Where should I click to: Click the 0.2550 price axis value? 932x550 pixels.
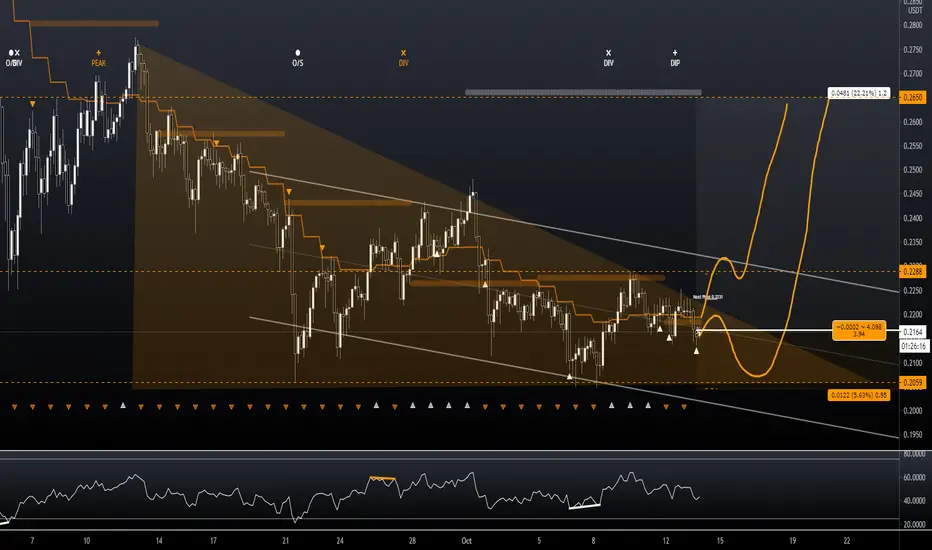[913, 146]
